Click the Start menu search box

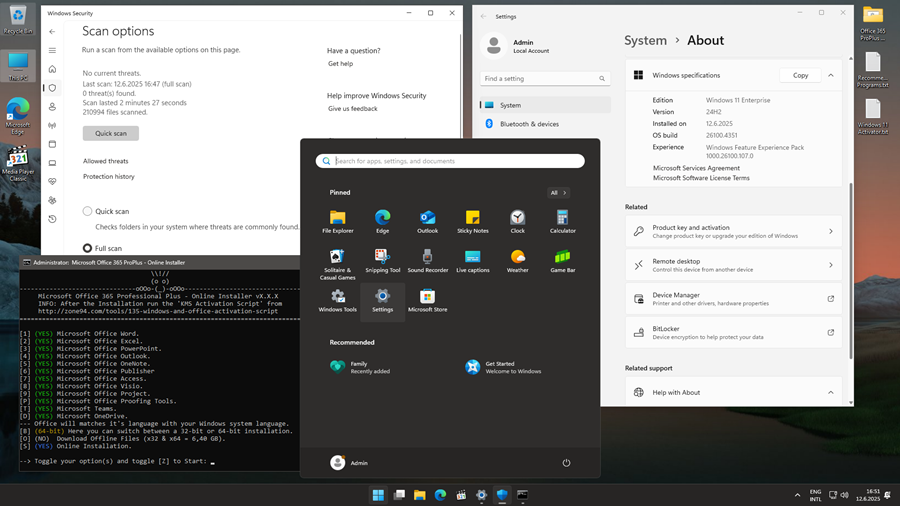pos(450,161)
